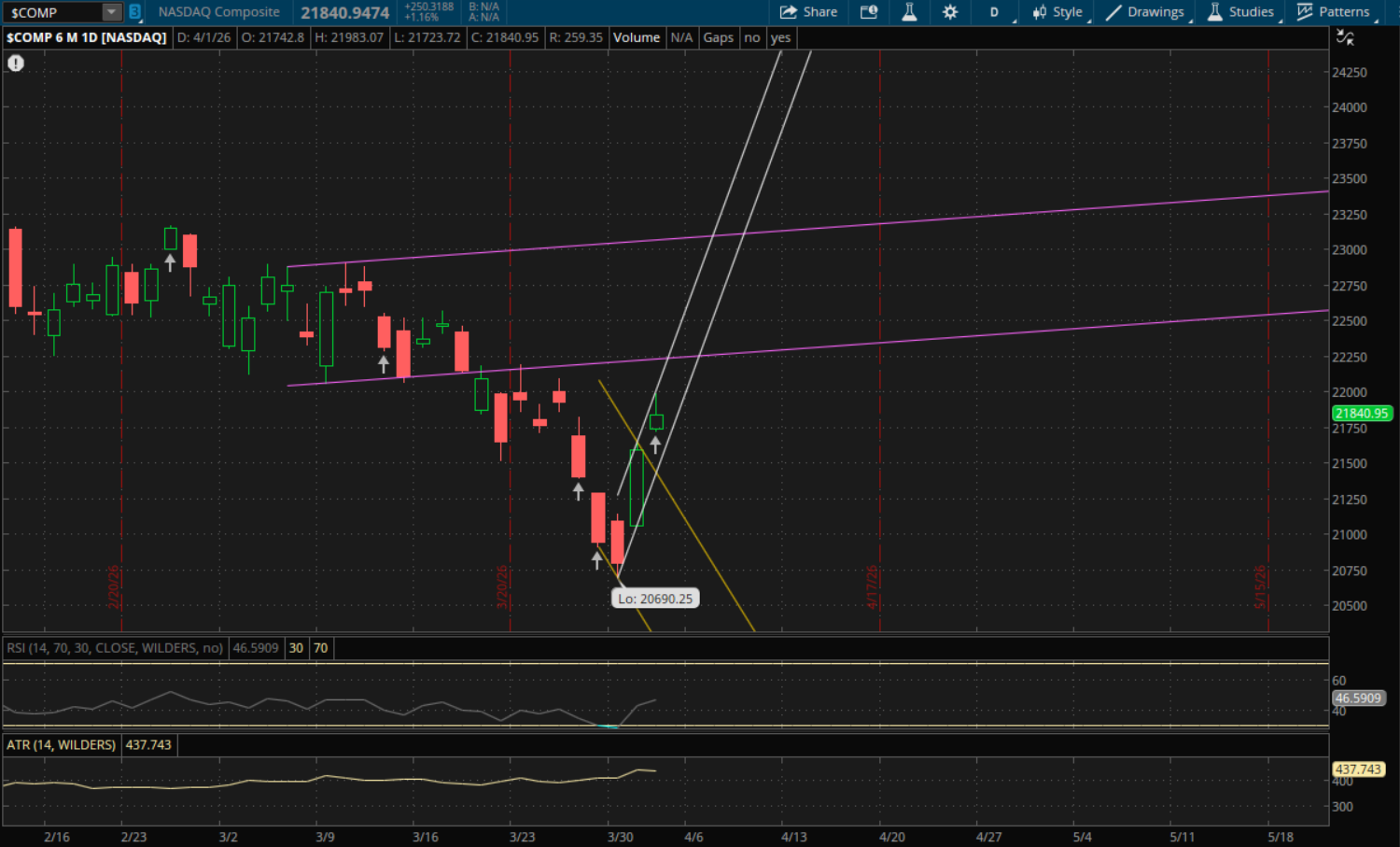Expand the $COMP symbol dropdown arrow
Screen dimensions: 1400x847
pos(111,12)
